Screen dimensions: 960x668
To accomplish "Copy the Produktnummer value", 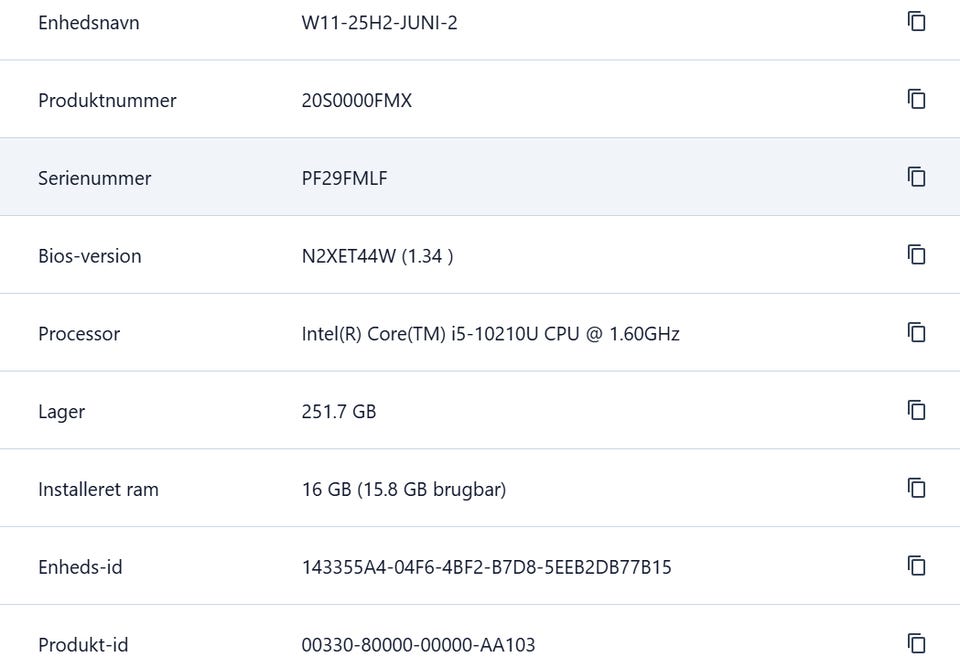I will (x=916, y=99).
